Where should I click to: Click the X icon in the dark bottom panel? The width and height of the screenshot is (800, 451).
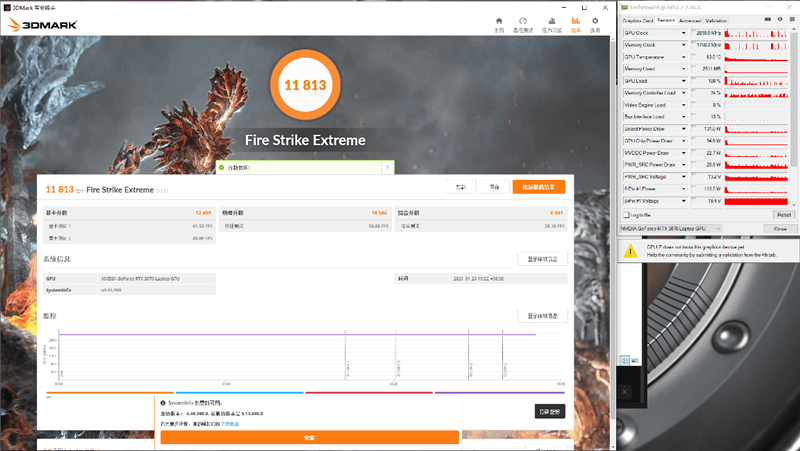[624, 392]
